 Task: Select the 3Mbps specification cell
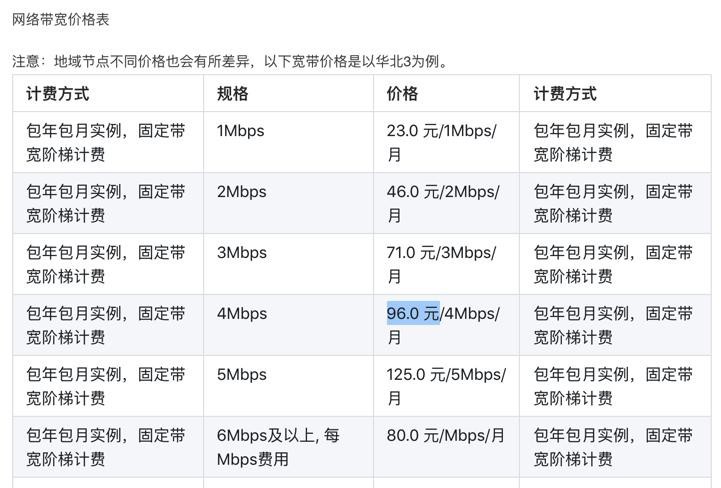tap(288, 264)
